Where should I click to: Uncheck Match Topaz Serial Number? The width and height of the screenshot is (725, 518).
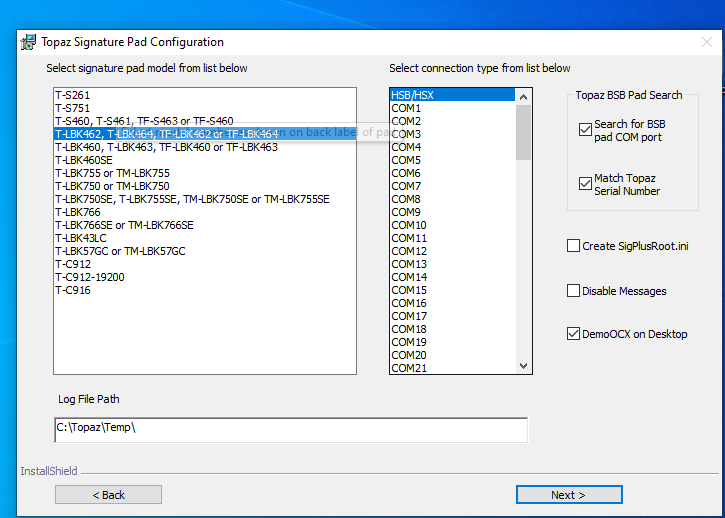(585, 184)
